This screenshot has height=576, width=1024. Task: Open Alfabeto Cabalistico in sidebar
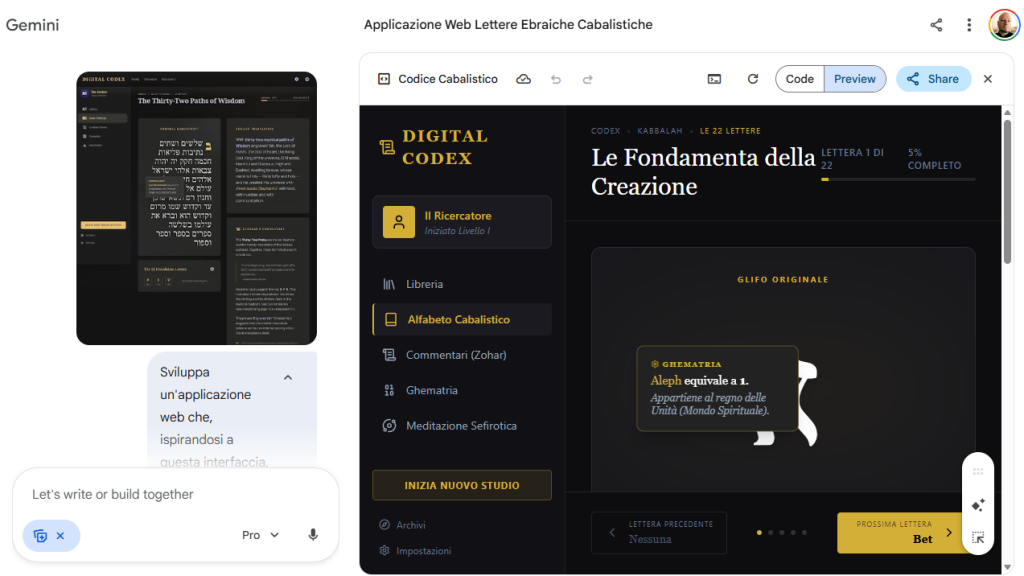tap(461, 319)
